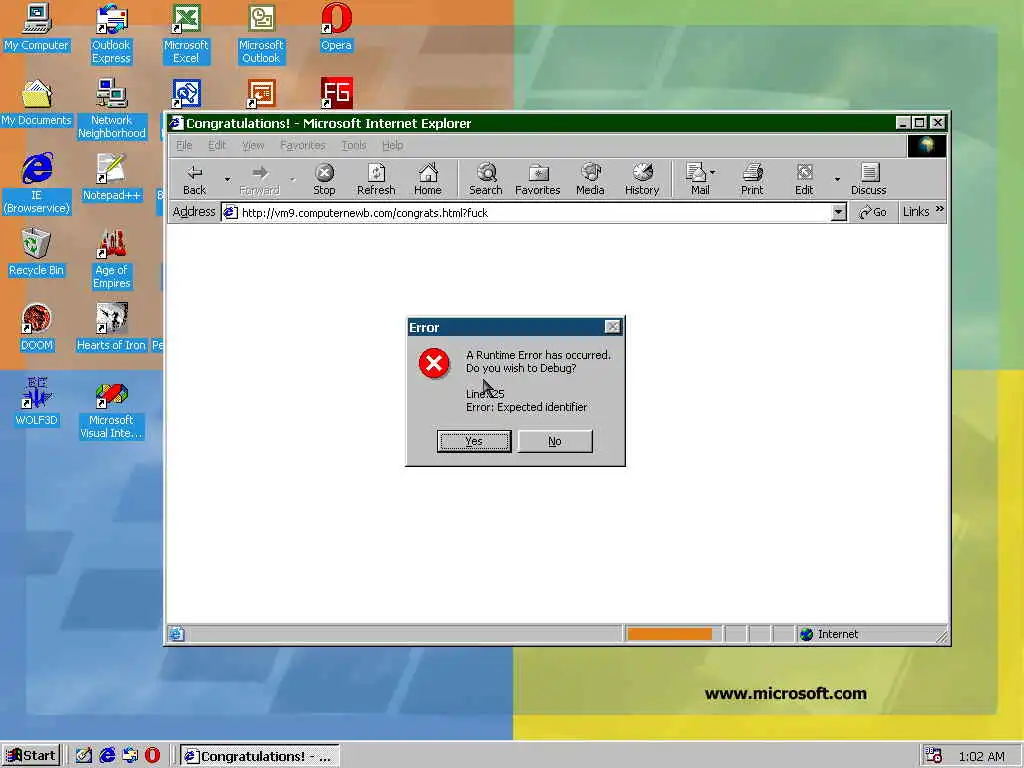Click the orange progress bar in status bar
1024x768 pixels.
pos(669,633)
